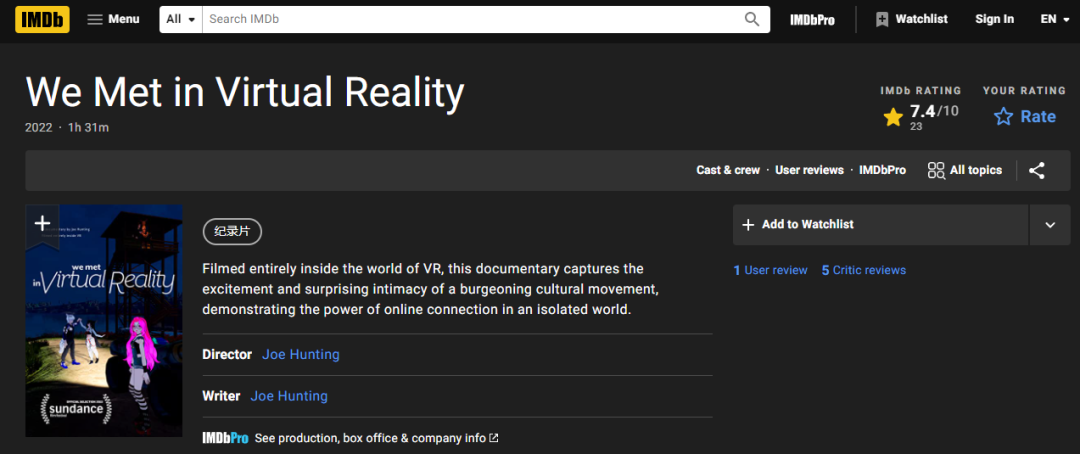This screenshot has width=1080, height=454.
Task: Click the 2022 release year
Action: 39,127
